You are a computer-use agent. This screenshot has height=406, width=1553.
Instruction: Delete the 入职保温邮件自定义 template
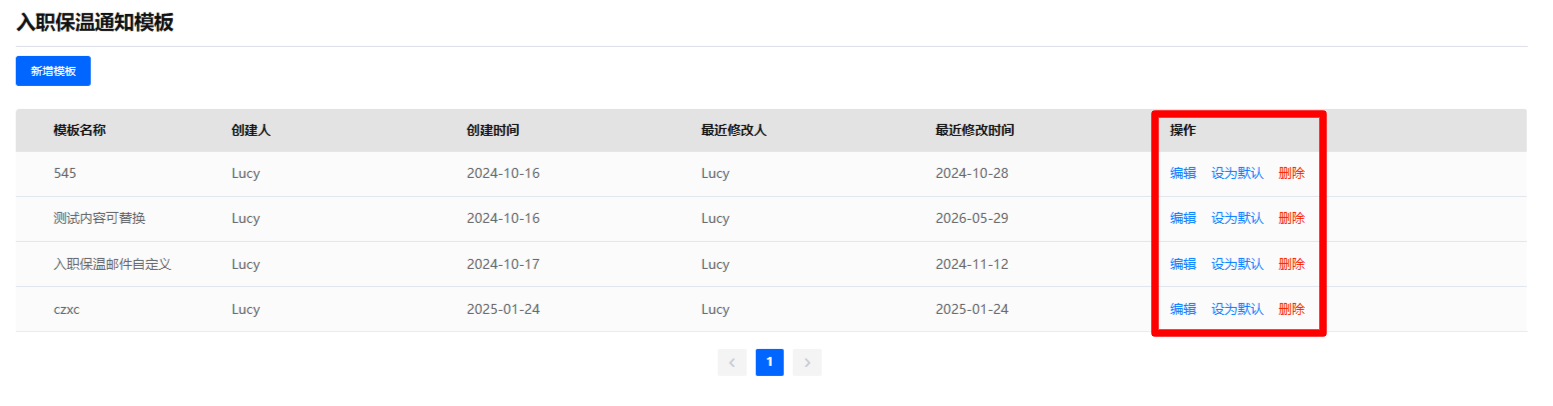click(x=1291, y=264)
